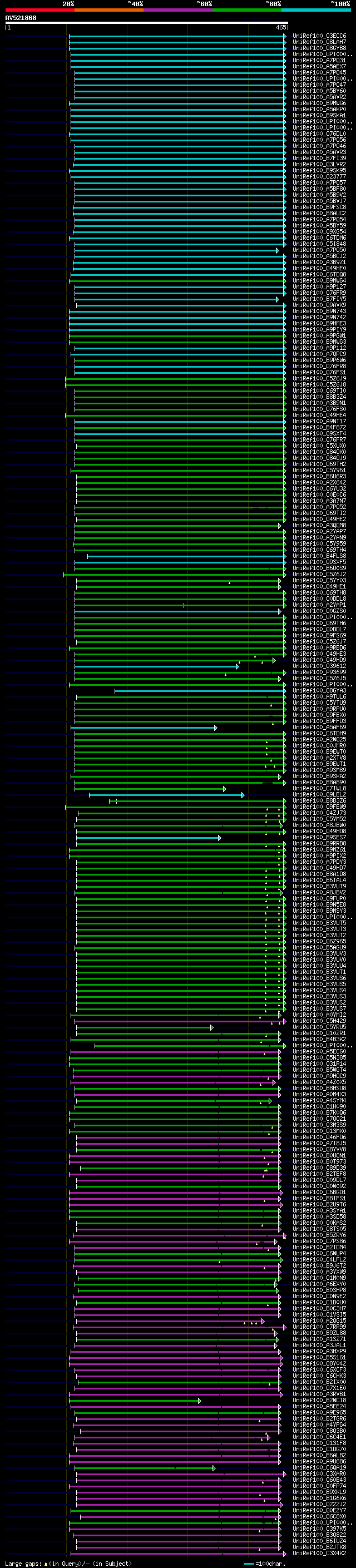Select the UniRef100_B5ZRY6 label

point(319,1234)
